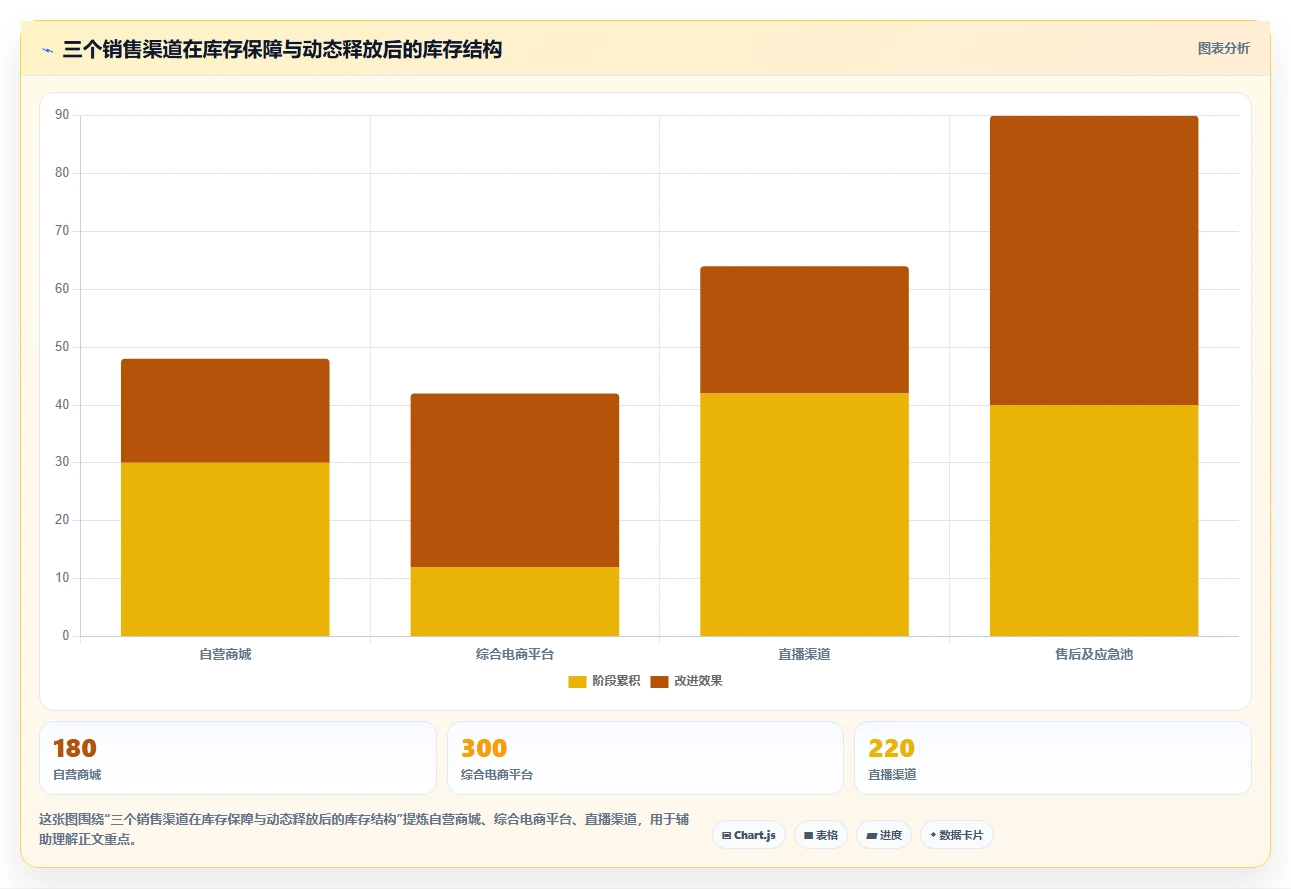Viewport: 1291px width, 889px height.
Task: Open the 220 直播渠道 data card
Action: 1053,758
